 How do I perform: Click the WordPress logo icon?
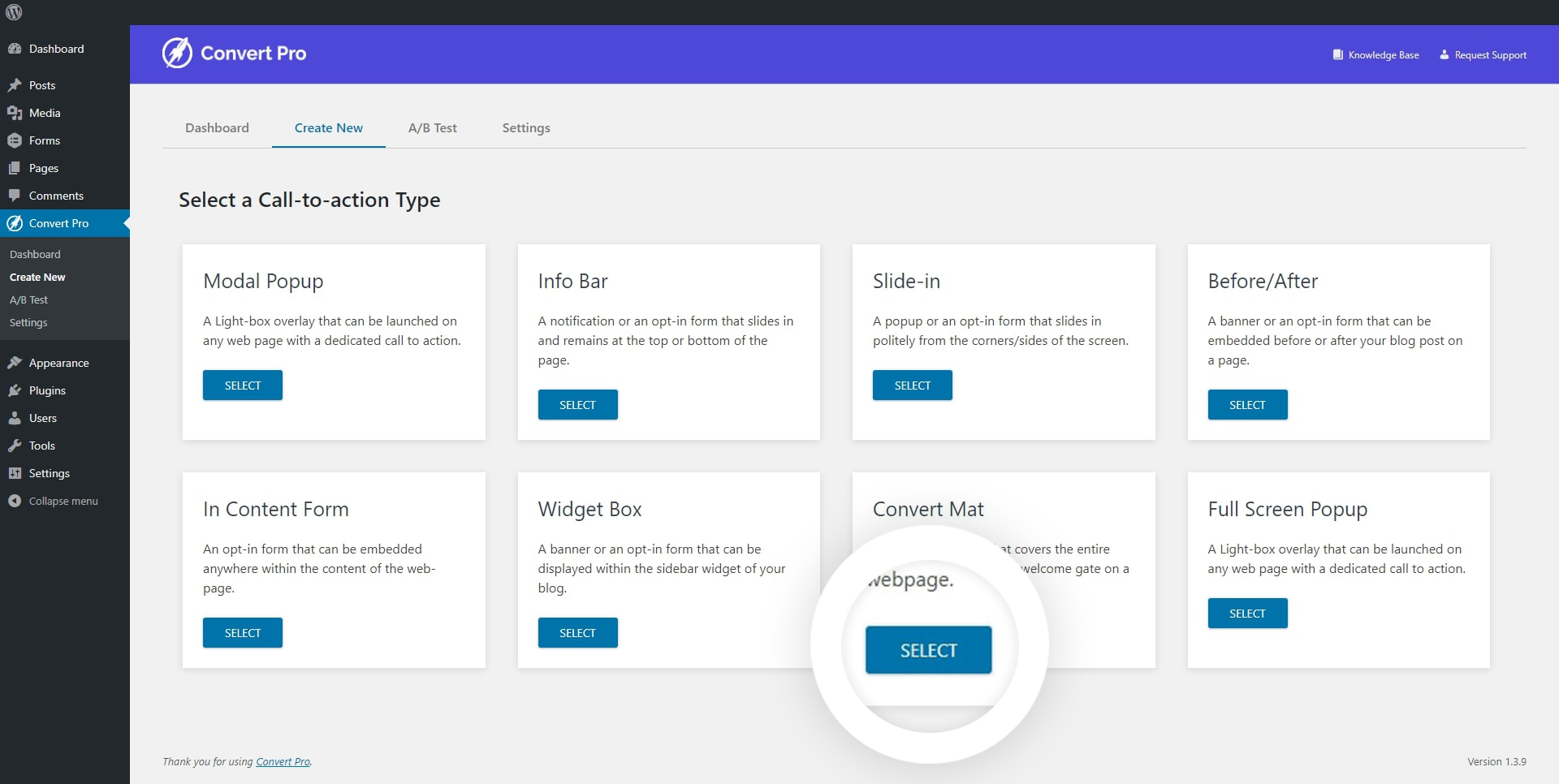(x=14, y=12)
